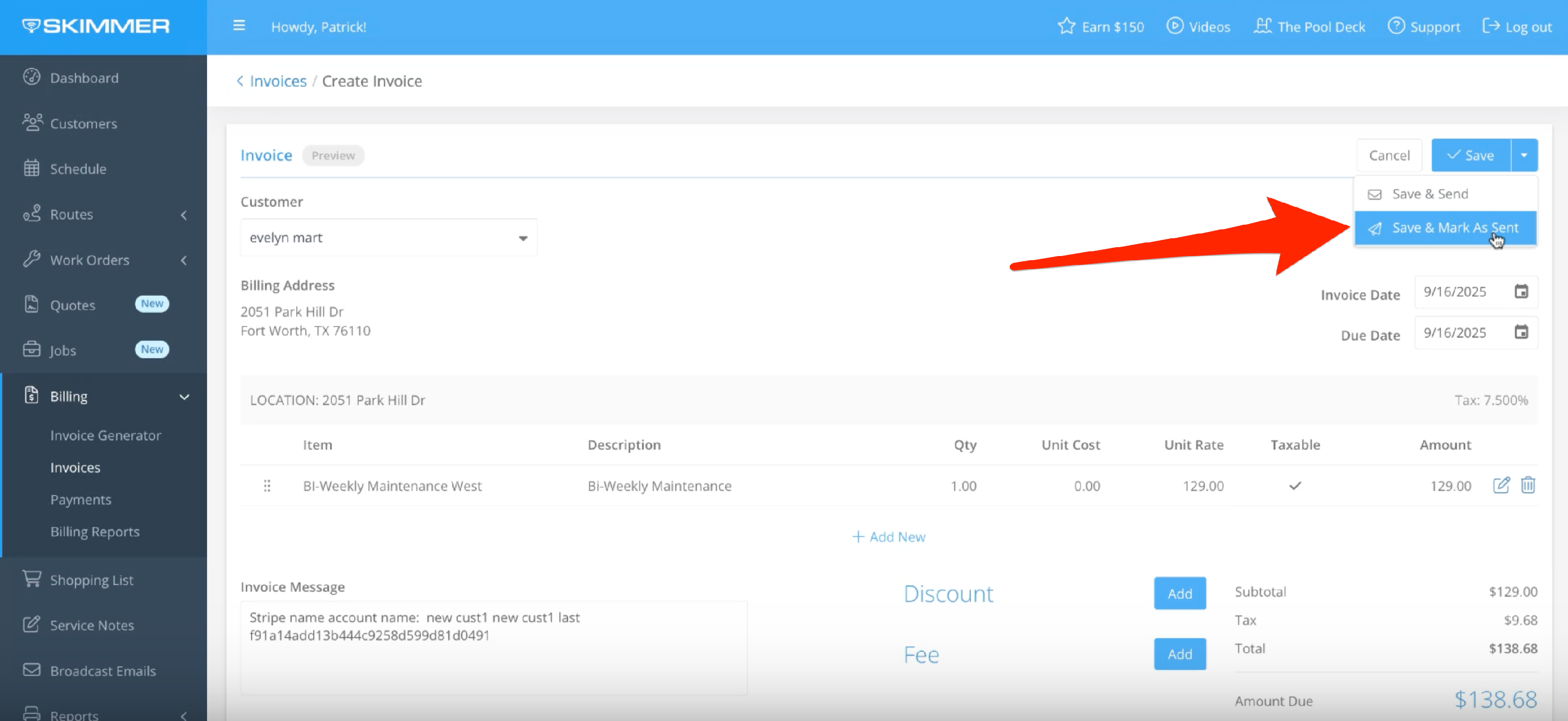Click the hamburger menu icon
The image size is (1568, 721).
tap(239, 26)
